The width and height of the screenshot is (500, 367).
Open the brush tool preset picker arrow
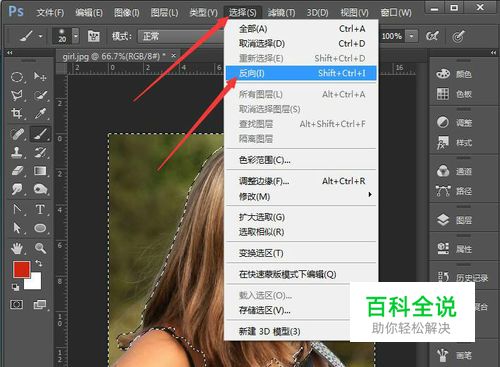pos(41,36)
